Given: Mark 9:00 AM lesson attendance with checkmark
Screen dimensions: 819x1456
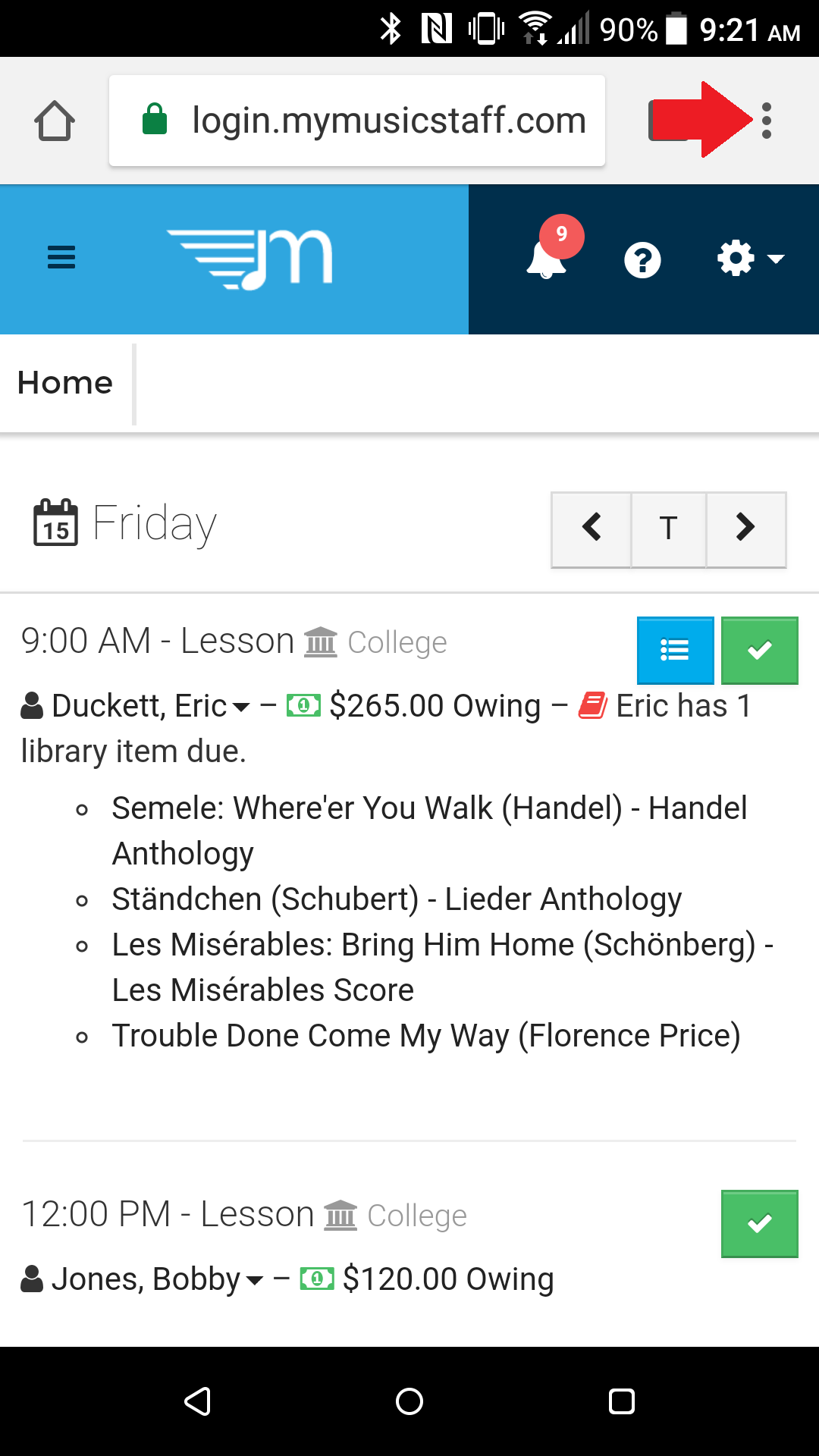Looking at the screenshot, I should 759,650.
